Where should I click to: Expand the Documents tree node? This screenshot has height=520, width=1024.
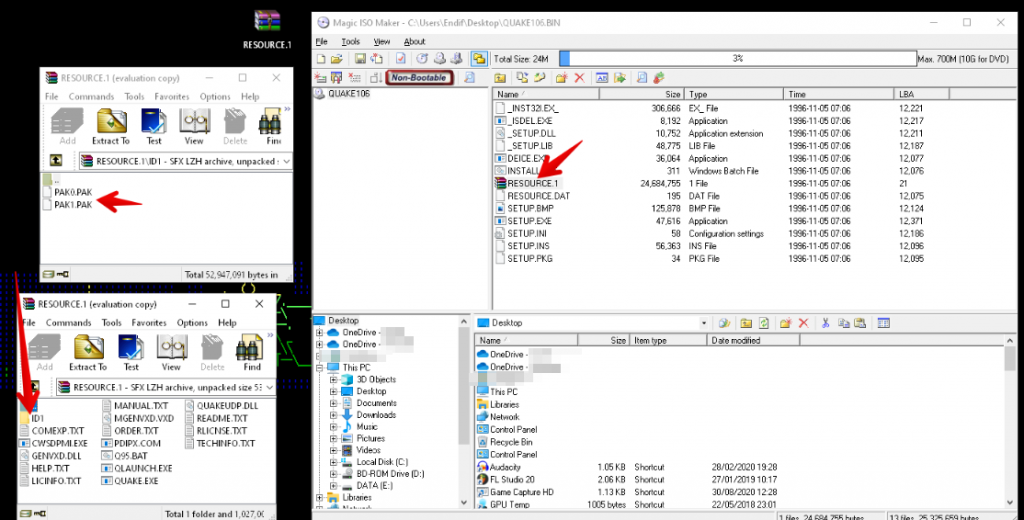point(334,403)
